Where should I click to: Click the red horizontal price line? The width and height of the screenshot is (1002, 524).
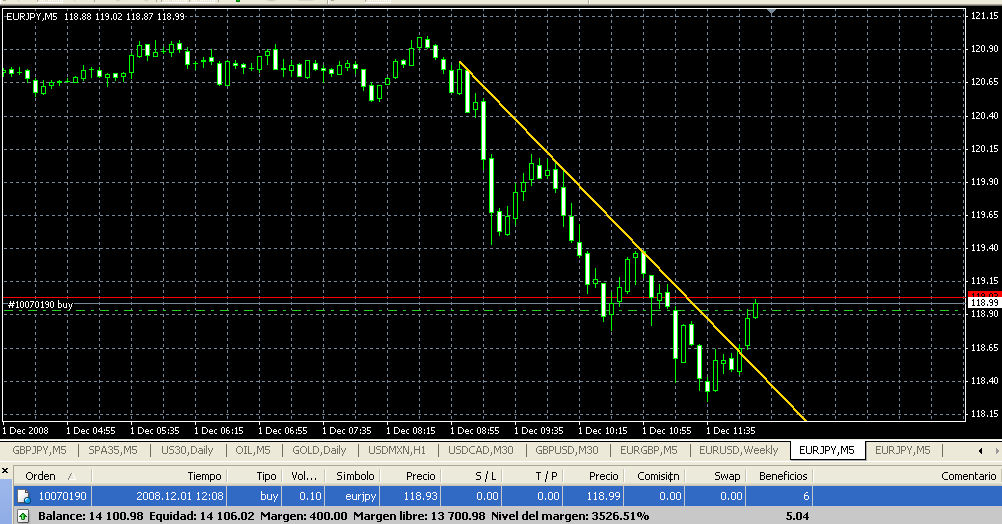tap(486, 298)
